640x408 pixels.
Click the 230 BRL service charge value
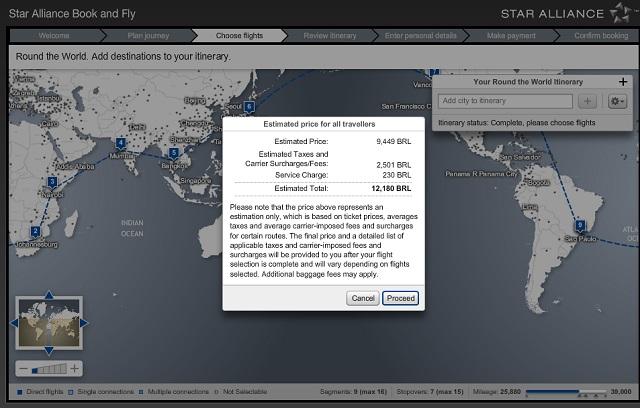[x=396, y=175]
